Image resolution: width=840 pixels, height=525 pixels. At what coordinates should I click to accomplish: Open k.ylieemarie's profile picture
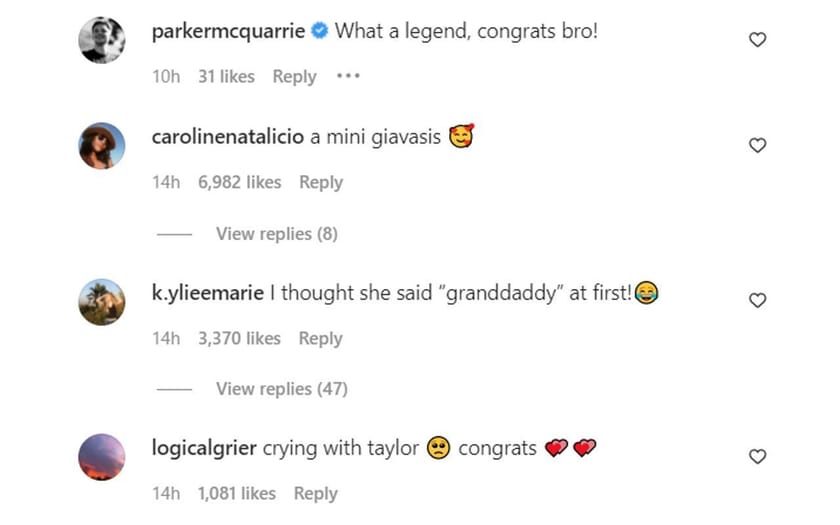pos(102,301)
